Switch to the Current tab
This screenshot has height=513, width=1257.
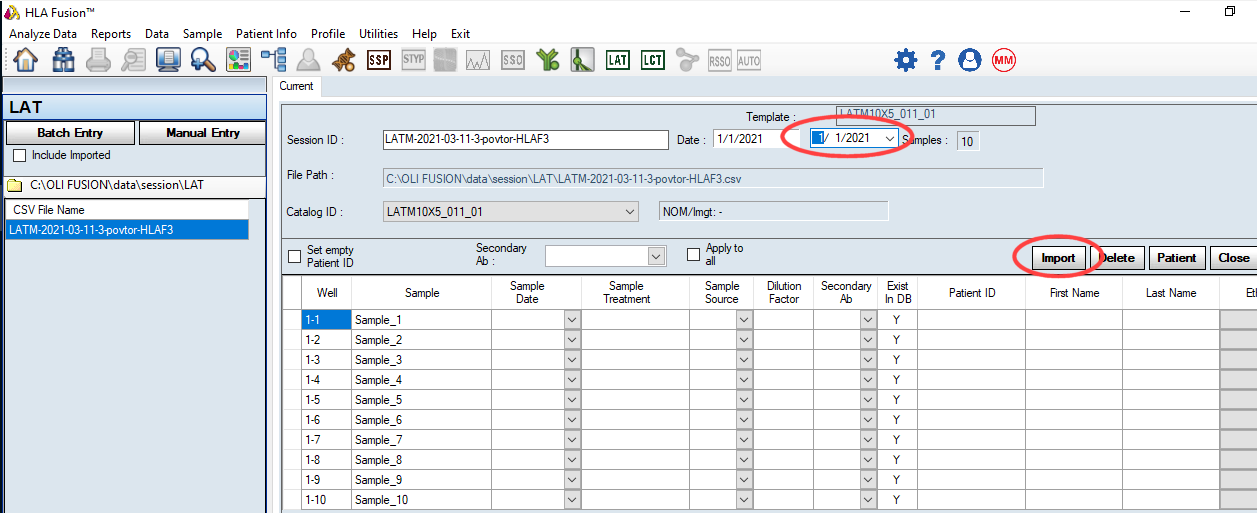(x=296, y=86)
